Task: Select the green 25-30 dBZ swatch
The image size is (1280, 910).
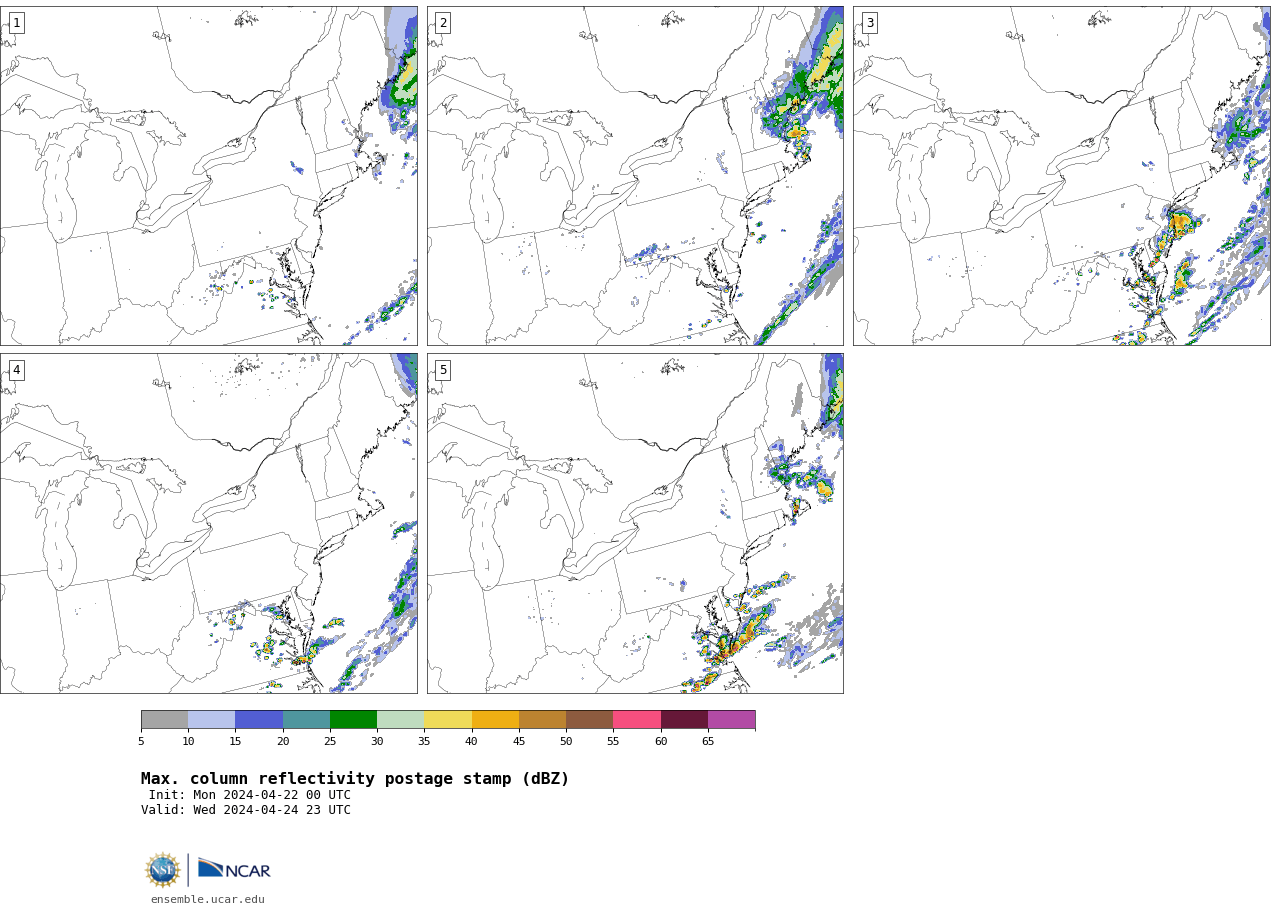Action: point(353,720)
